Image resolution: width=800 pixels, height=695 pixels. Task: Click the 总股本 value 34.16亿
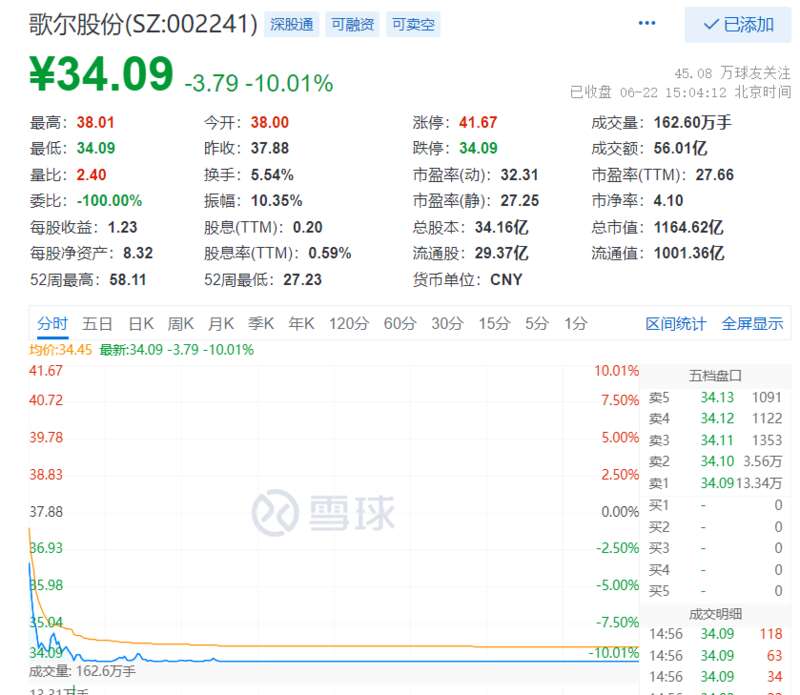coord(502,227)
